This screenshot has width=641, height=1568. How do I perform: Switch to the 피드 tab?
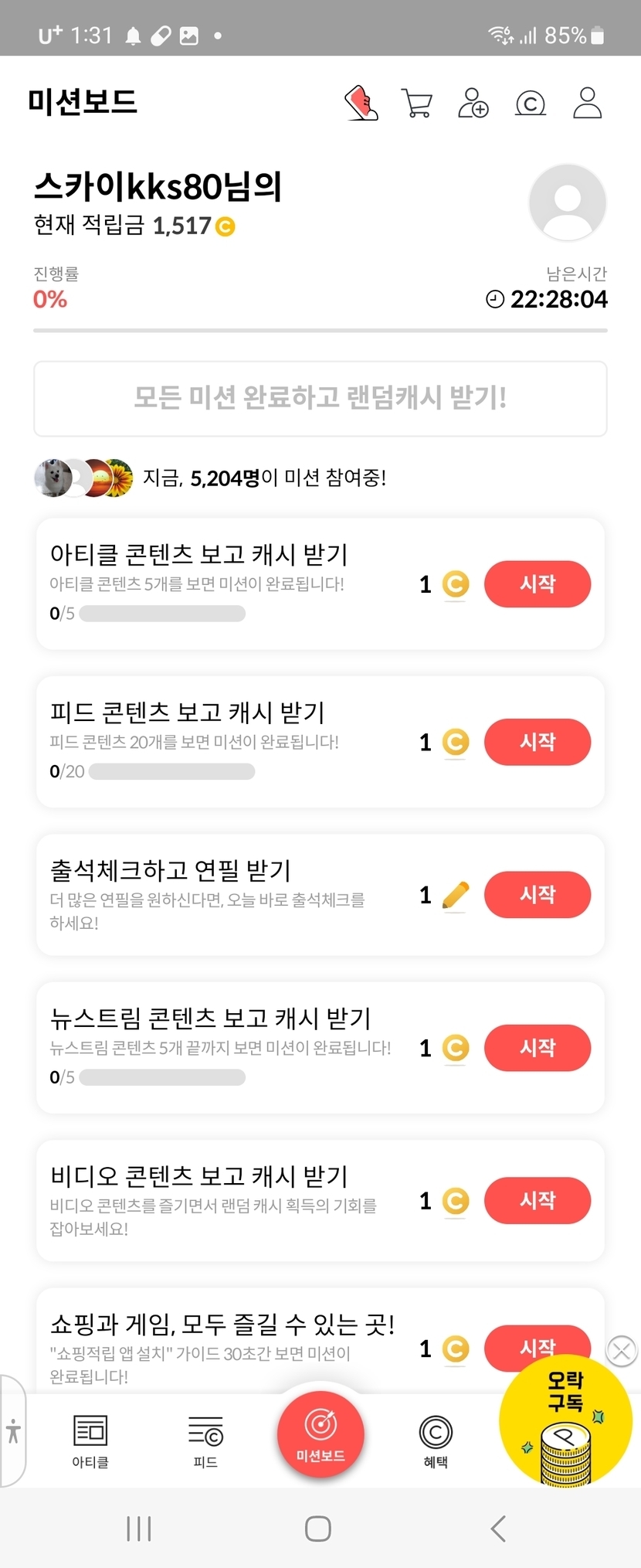pyautogui.click(x=205, y=1440)
